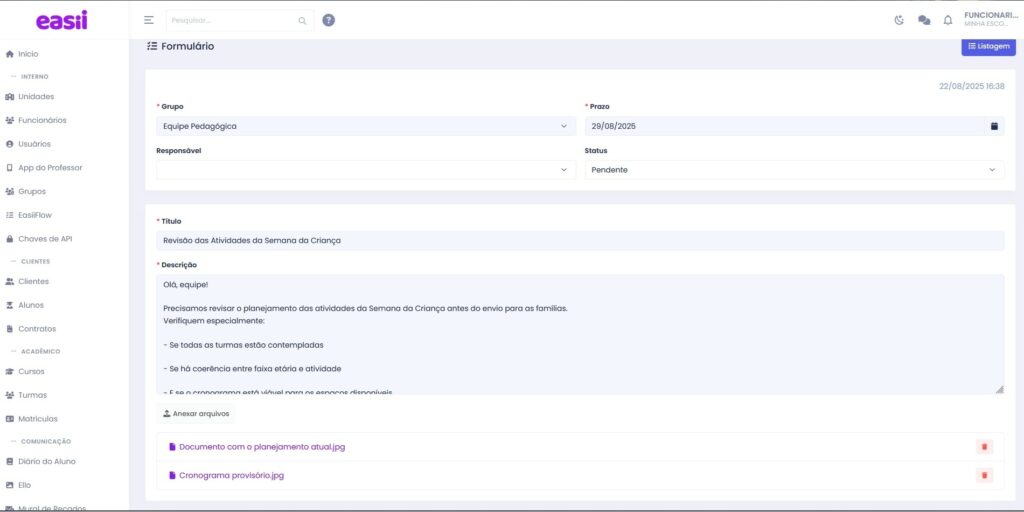The height and width of the screenshot is (512, 1024).
Task: Delete Cronograma provisório.jpg attachment
Action: [984, 475]
